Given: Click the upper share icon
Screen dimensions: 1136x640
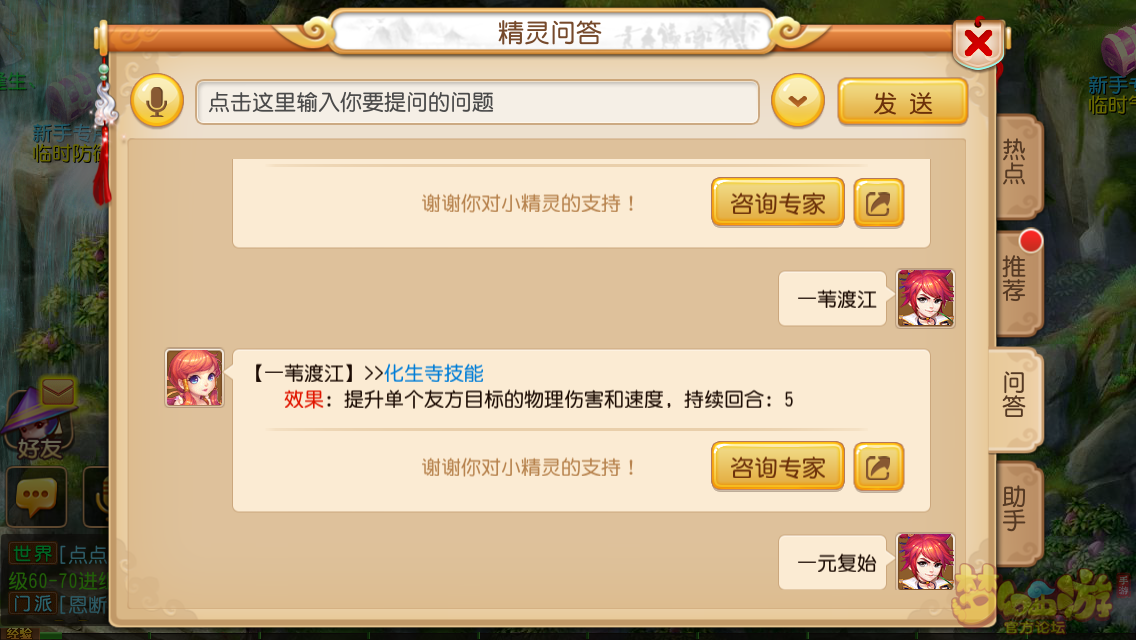Looking at the screenshot, I should [x=878, y=203].
